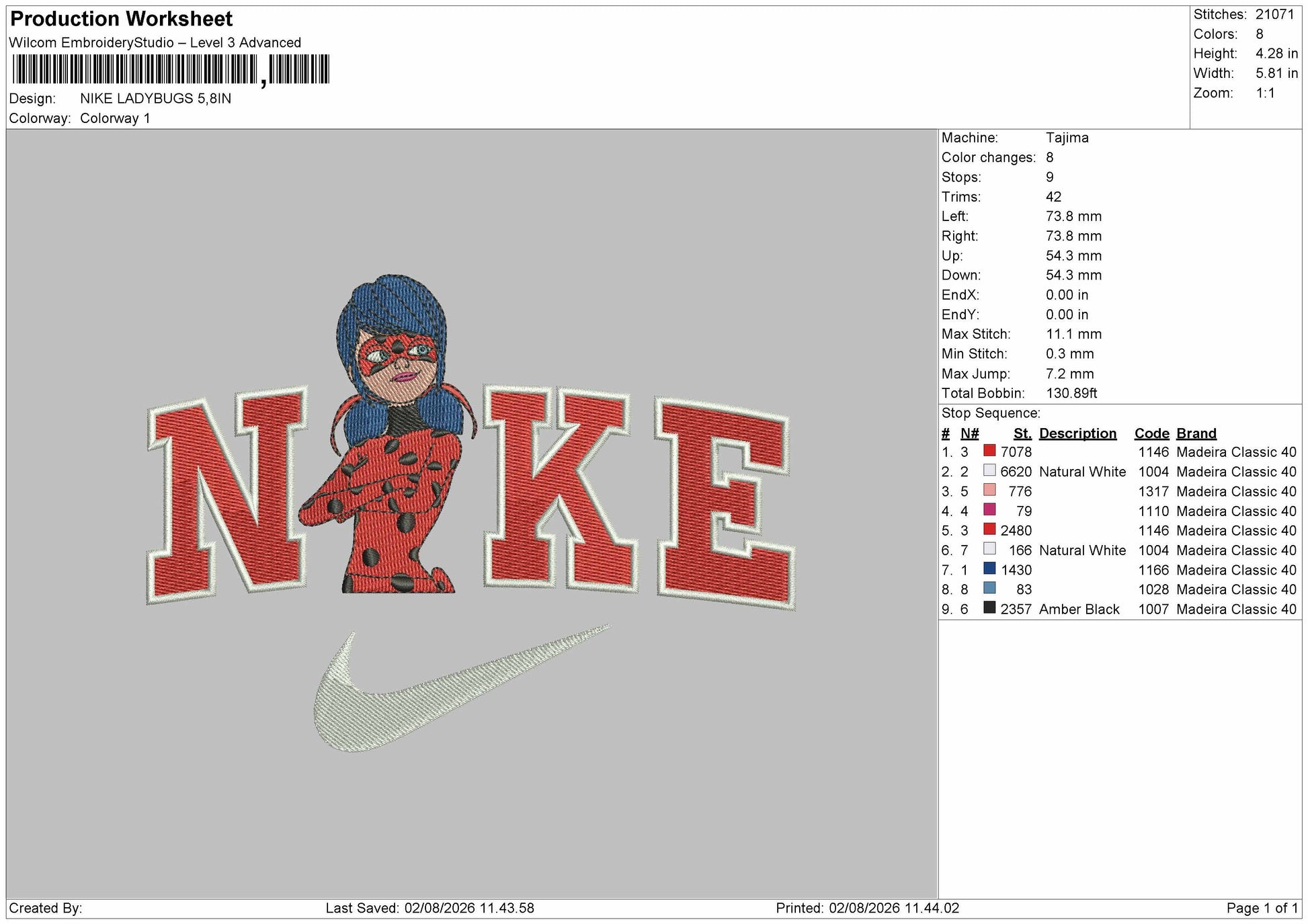Viewport: 1308px width, 924px height.
Task: Click the Max Jump value '7.2 mm'
Action: tap(1070, 374)
